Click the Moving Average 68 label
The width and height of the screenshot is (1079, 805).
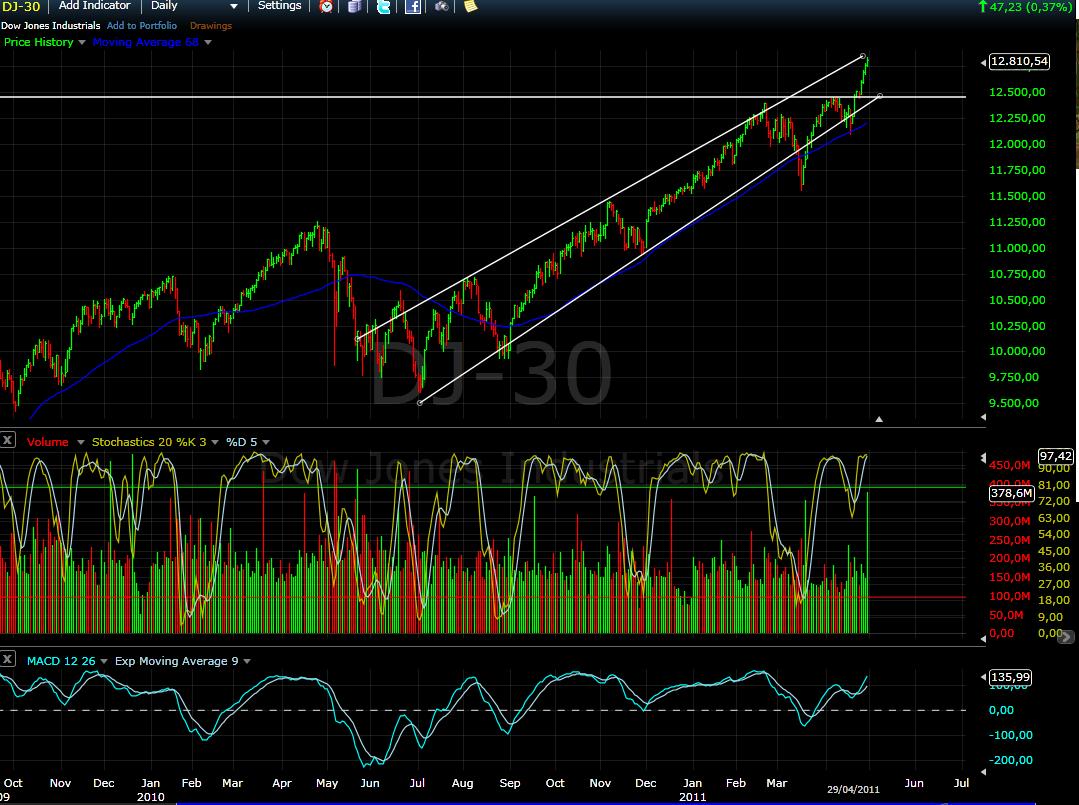pos(145,42)
